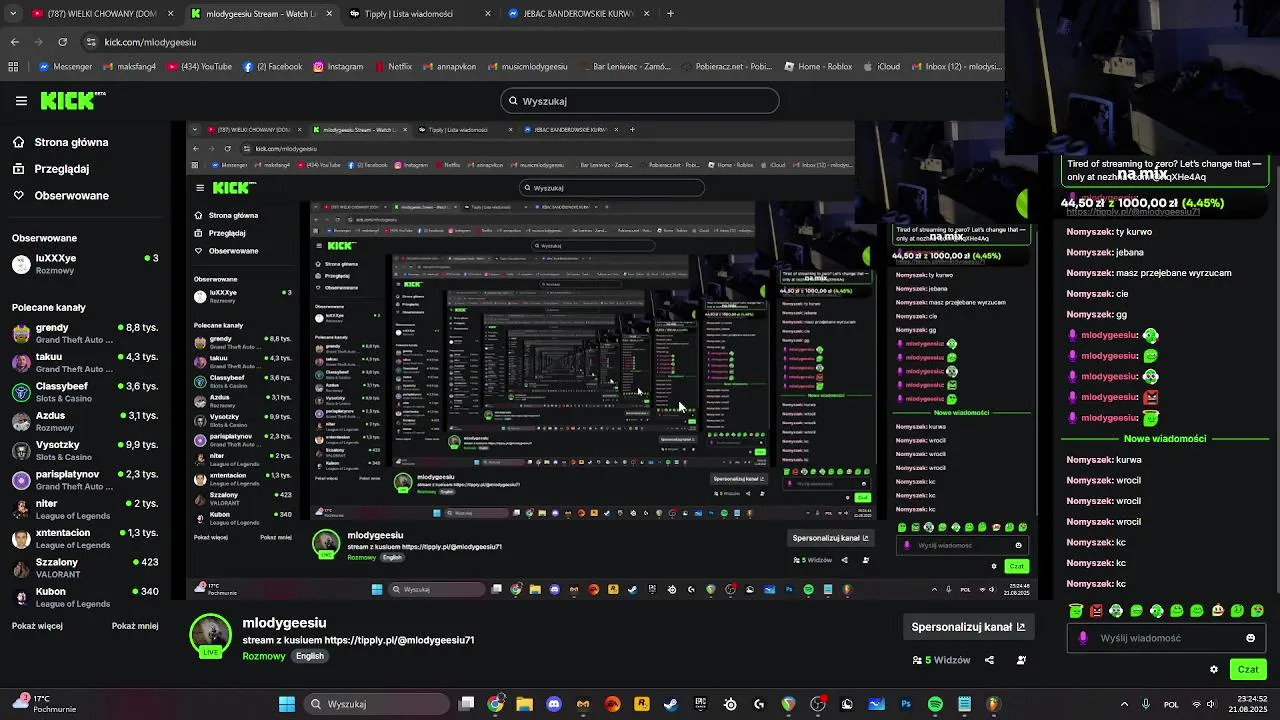Open recommended channel Classybeef
Viewport: 1280px width, 720px height.
pyautogui.click(x=85, y=391)
